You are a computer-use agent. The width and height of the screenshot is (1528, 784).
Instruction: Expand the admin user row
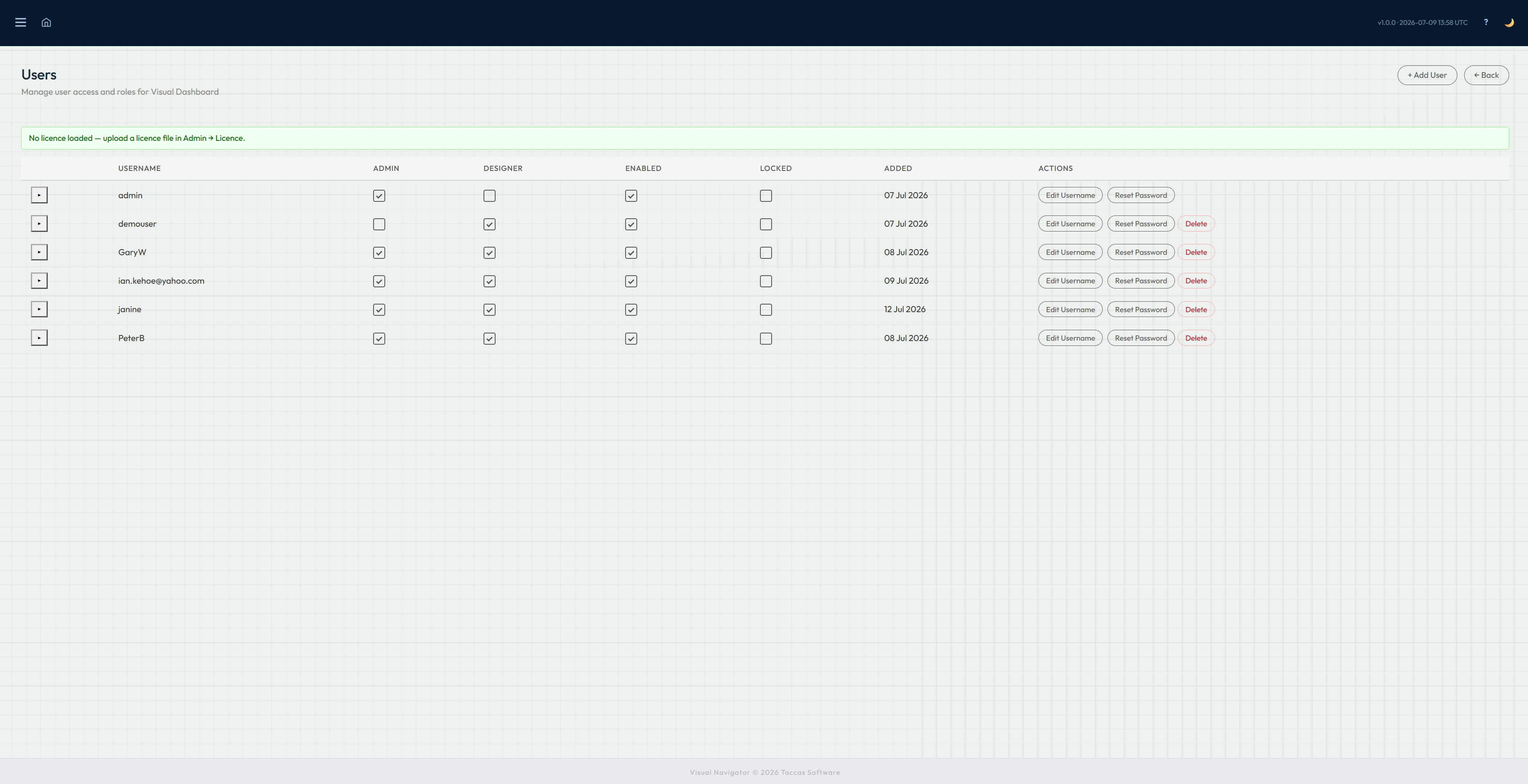39,195
